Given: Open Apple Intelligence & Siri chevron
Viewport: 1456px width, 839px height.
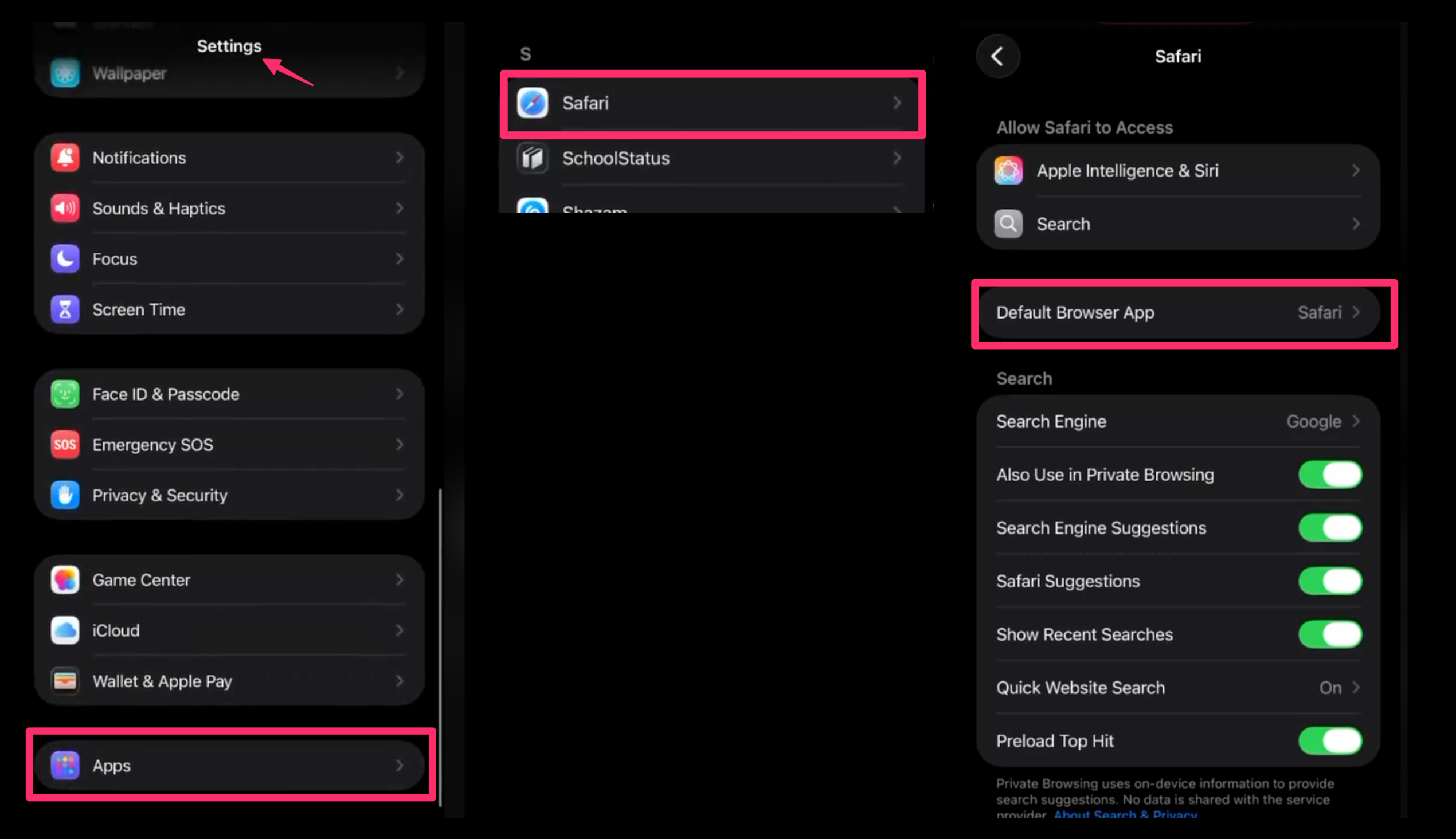Looking at the screenshot, I should point(1356,171).
